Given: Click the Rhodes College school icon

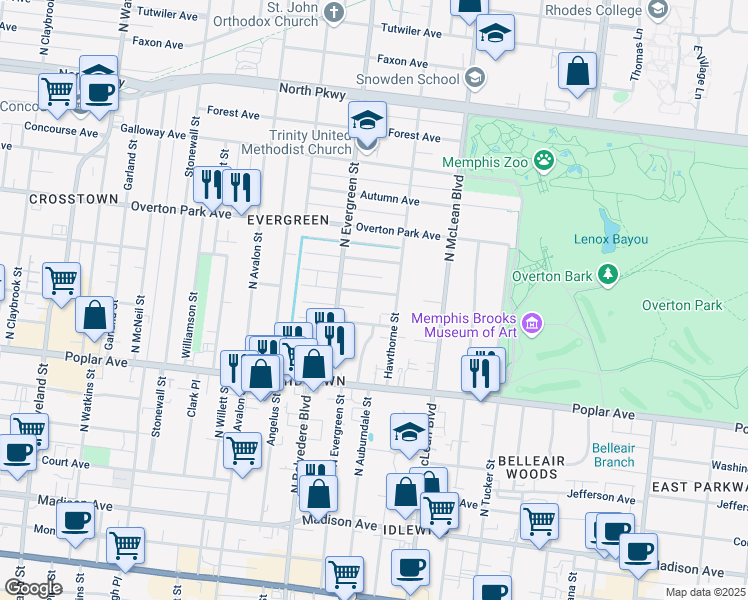Looking at the screenshot, I should (658, 10).
